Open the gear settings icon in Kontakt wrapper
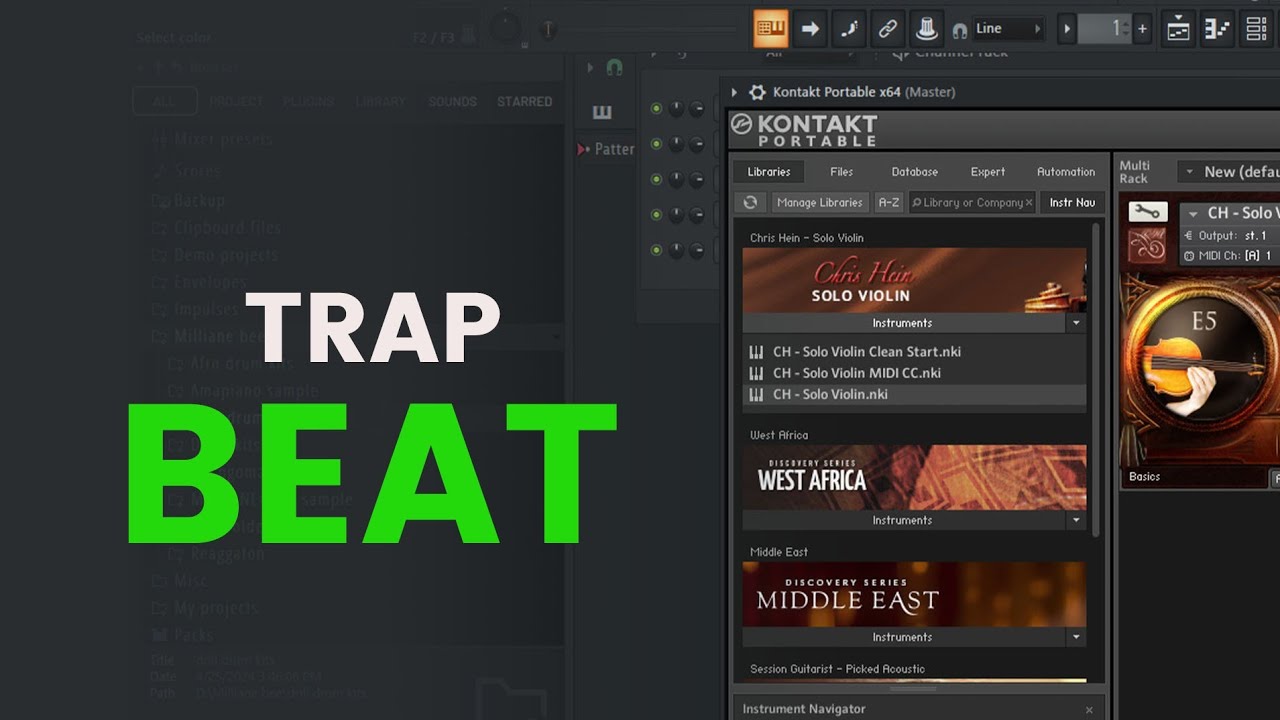This screenshot has height=720, width=1280. pos(757,92)
